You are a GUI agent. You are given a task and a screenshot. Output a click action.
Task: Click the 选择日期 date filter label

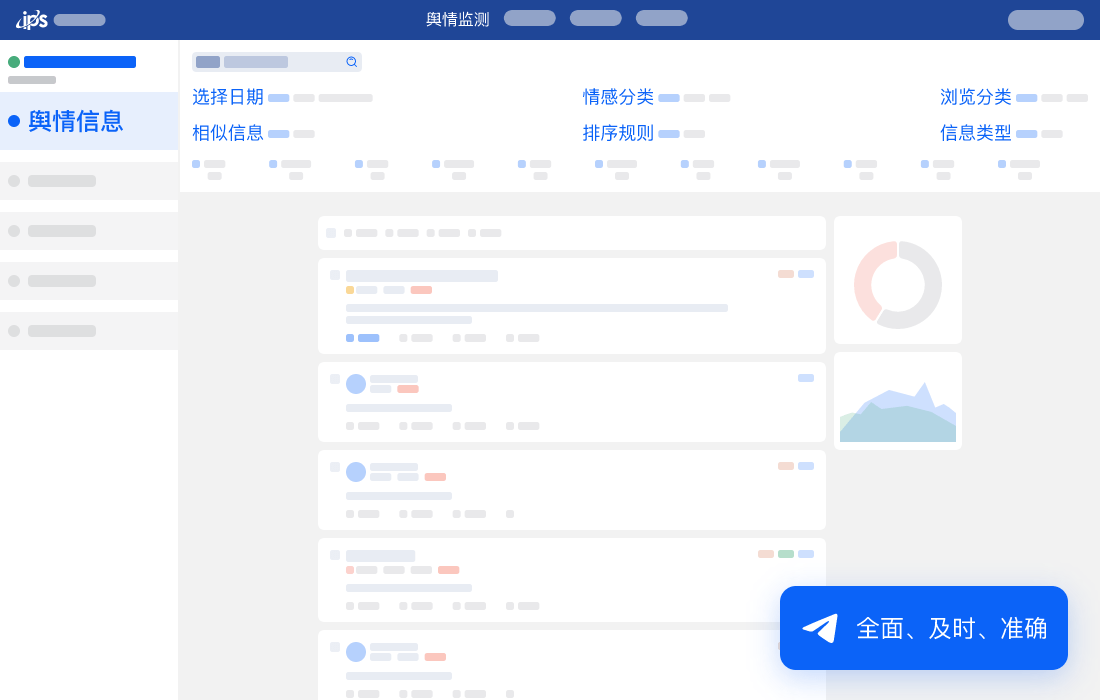(228, 97)
